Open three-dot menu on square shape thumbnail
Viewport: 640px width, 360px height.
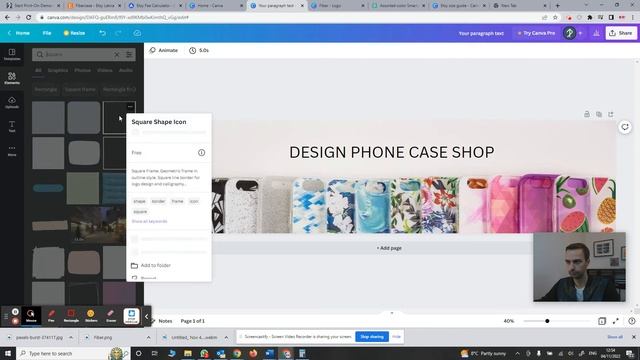click(x=130, y=107)
